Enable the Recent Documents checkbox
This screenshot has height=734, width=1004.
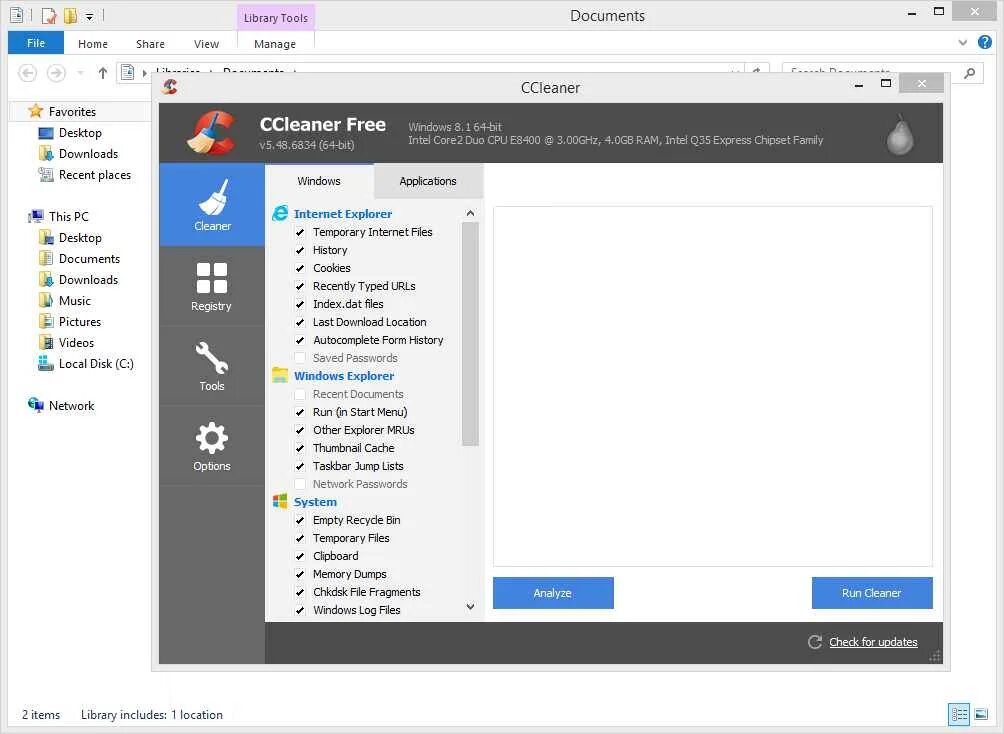[300, 394]
